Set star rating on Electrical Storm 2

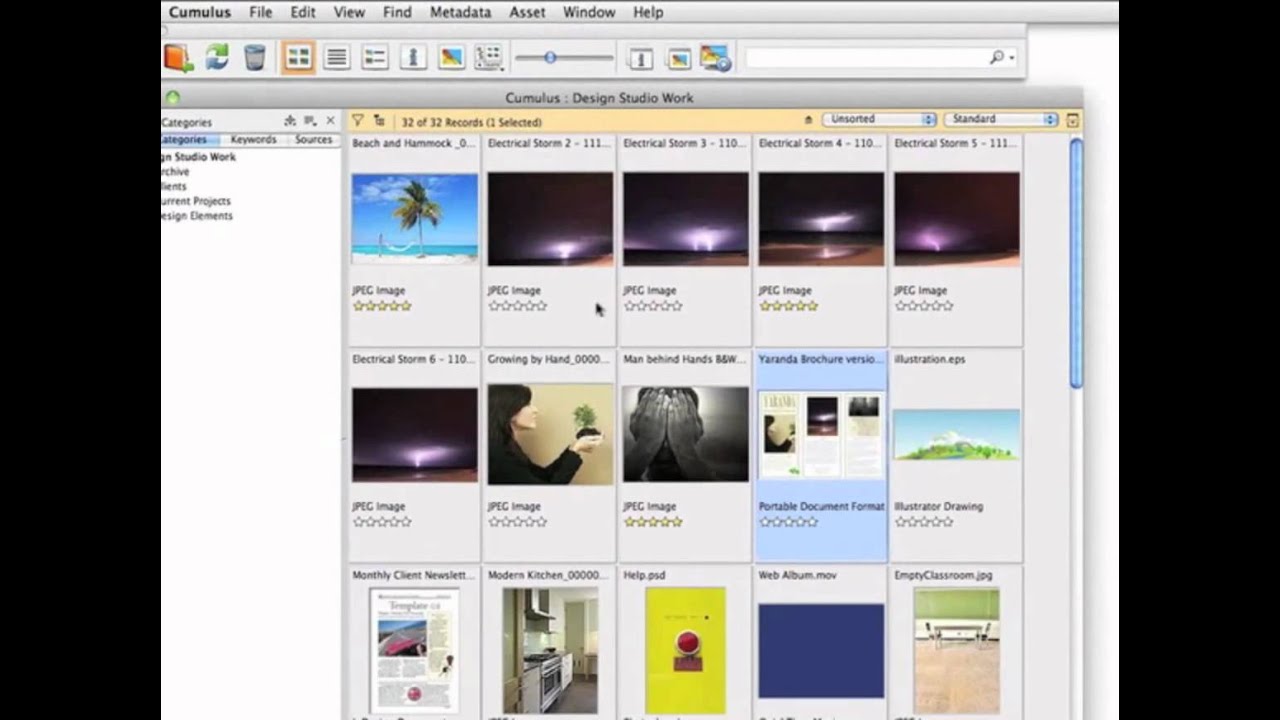coord(517,306)
